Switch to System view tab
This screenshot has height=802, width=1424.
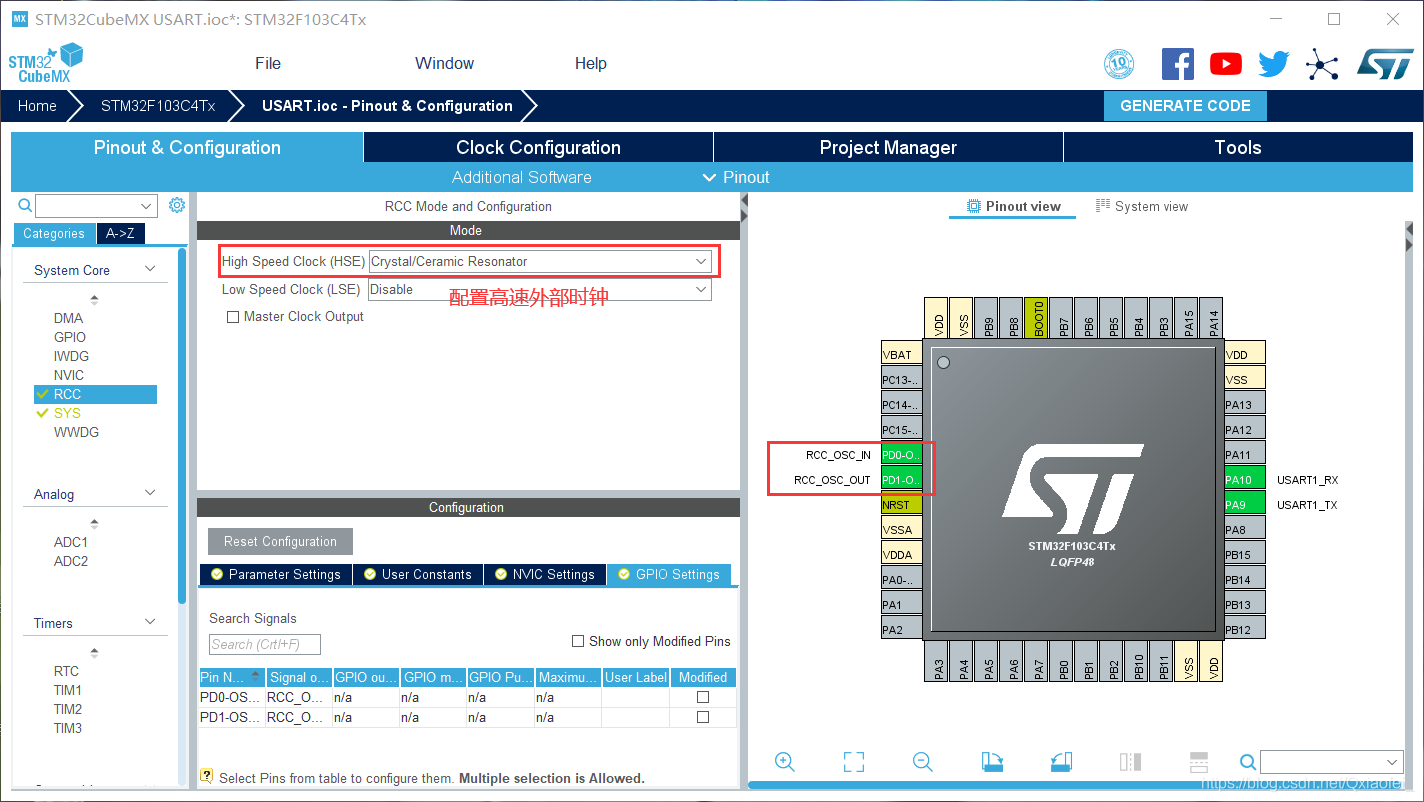pyautogui.click(x=1142, y=206)
